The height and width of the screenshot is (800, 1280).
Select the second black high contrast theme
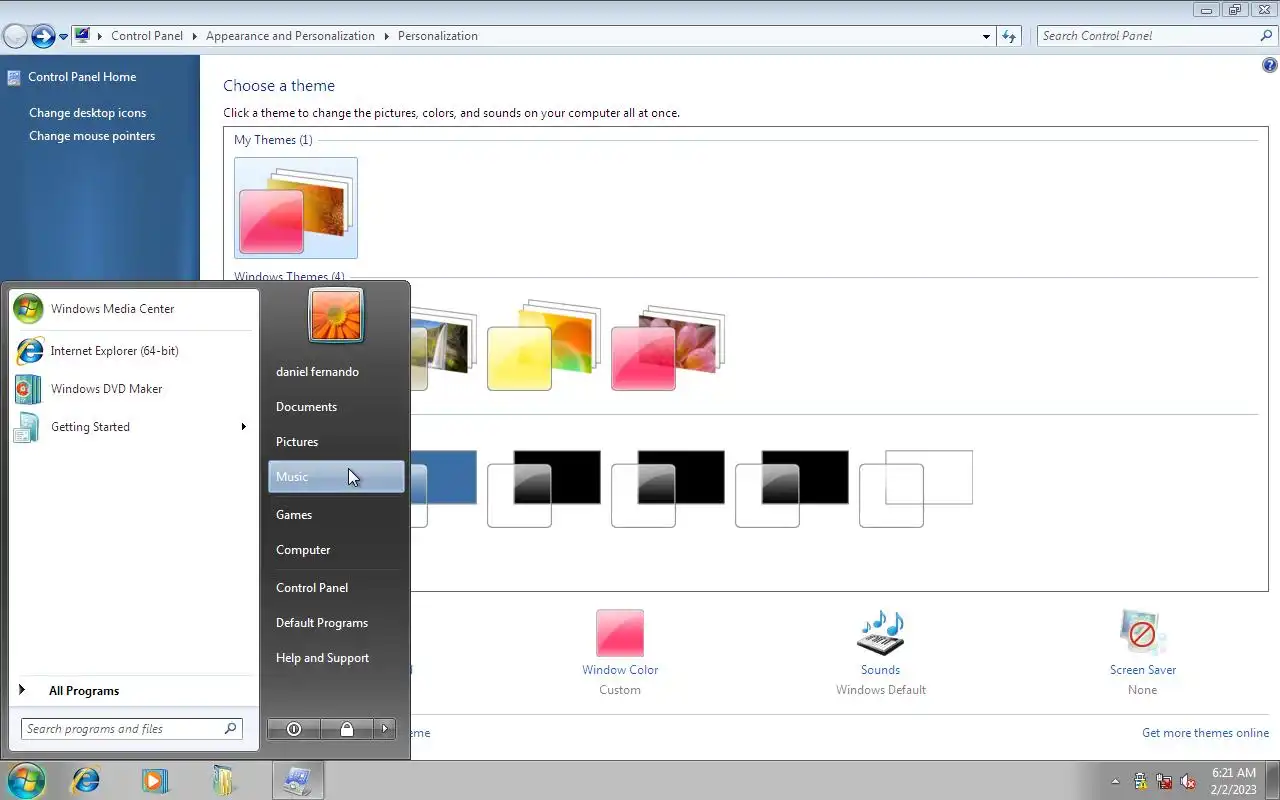pyautogui.click(x=668, y=488)
